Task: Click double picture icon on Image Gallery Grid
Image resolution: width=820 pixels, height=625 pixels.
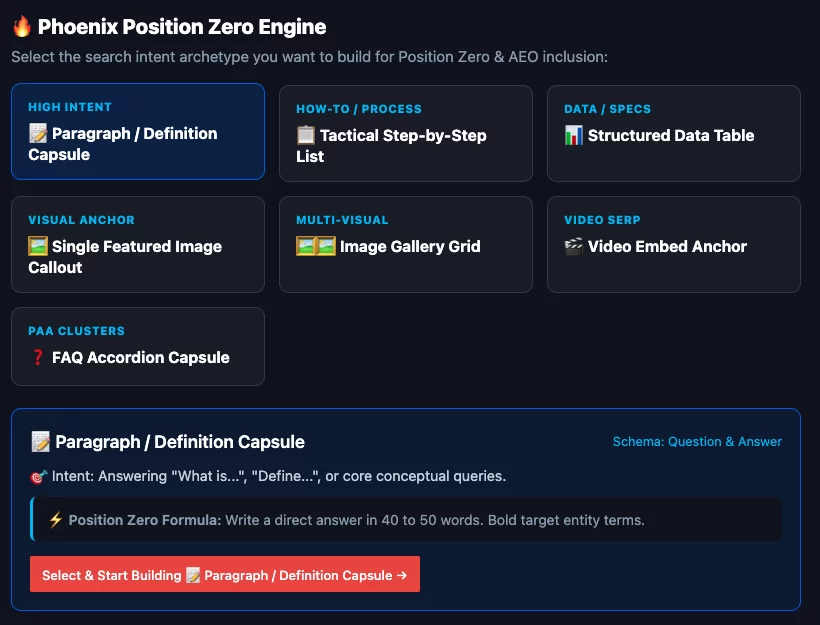Action: pos(316,246)
